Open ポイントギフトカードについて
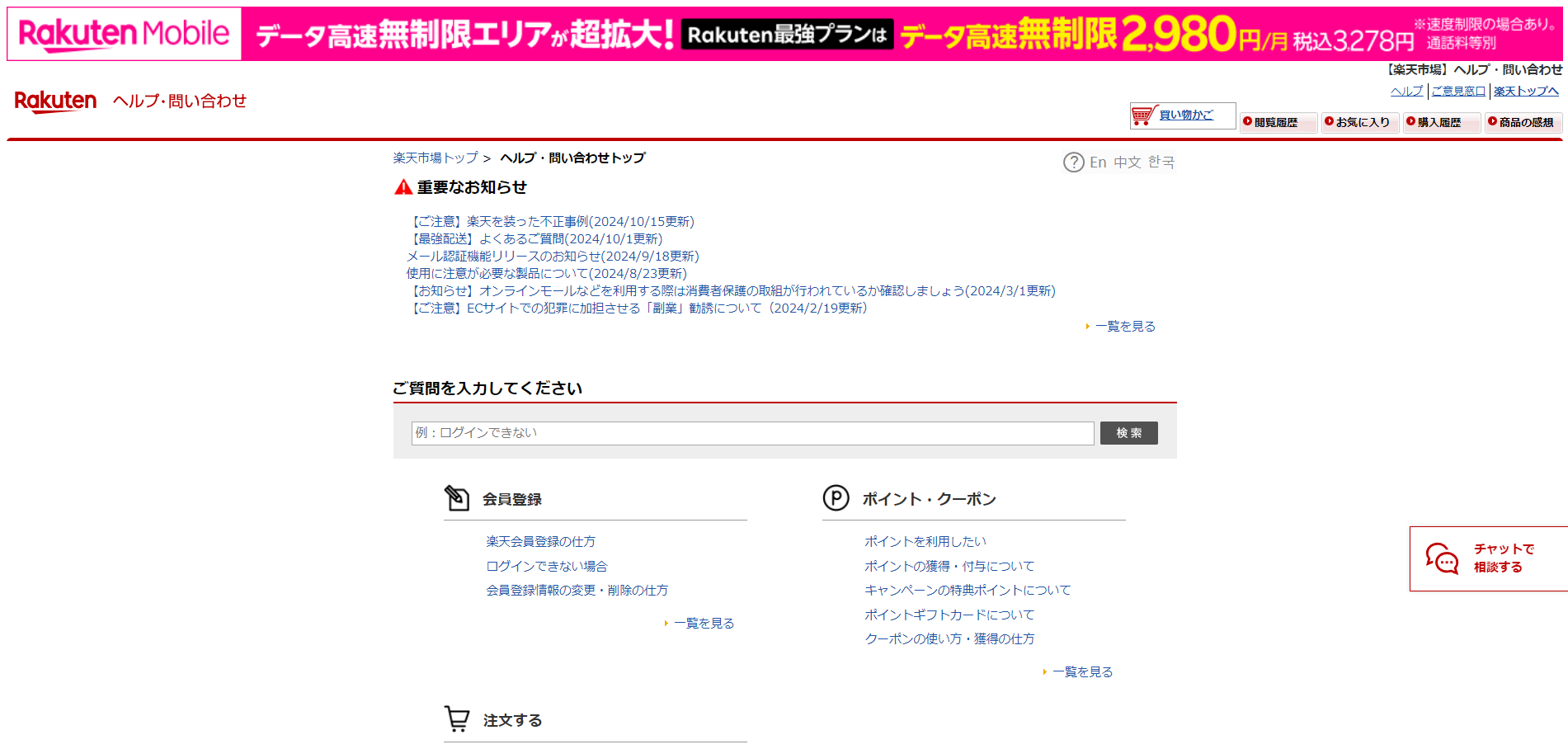 [949, 615]
